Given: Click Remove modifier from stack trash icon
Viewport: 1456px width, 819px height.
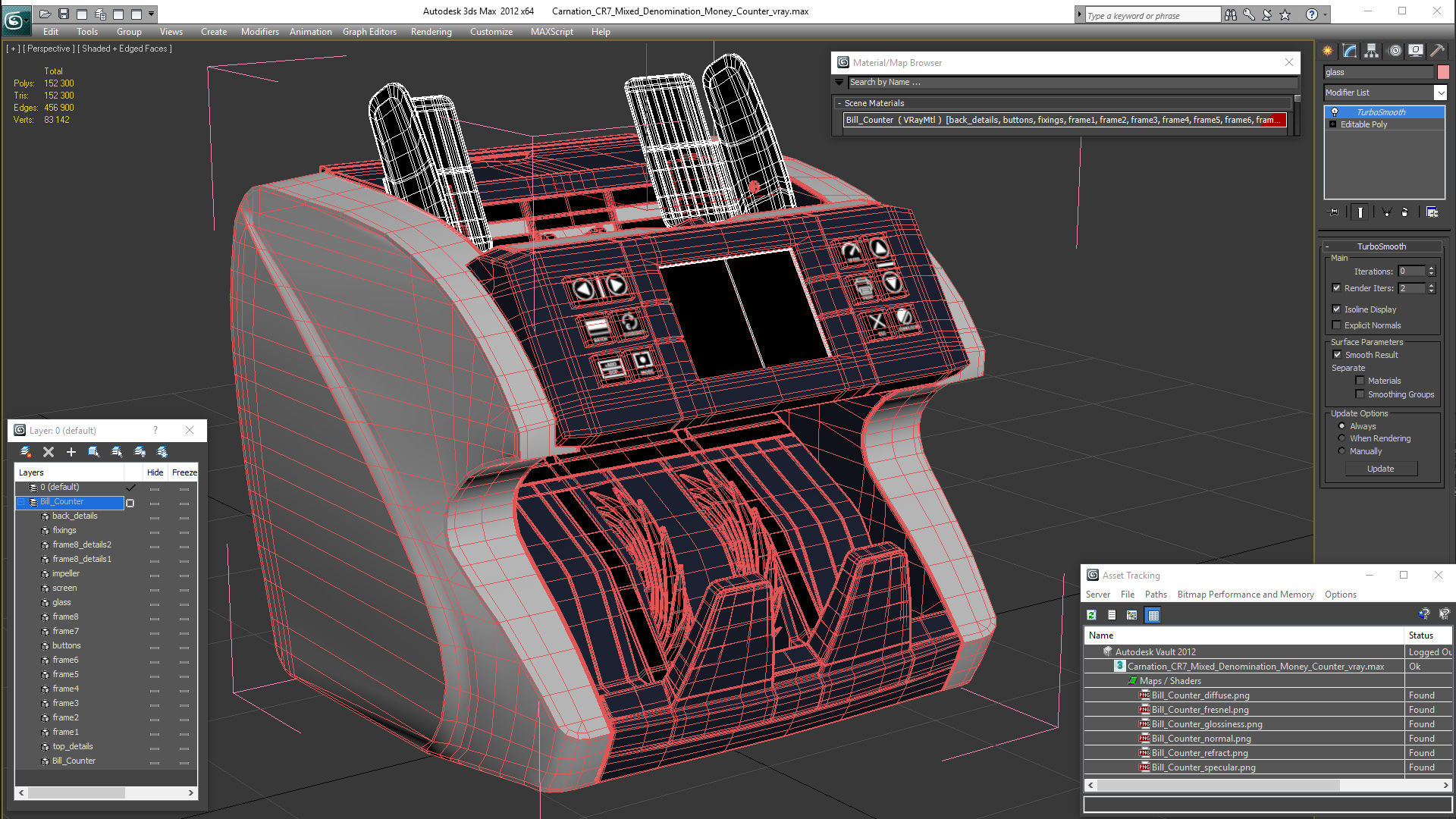Looking at the screenshot, I should [x=1404, y=212].
